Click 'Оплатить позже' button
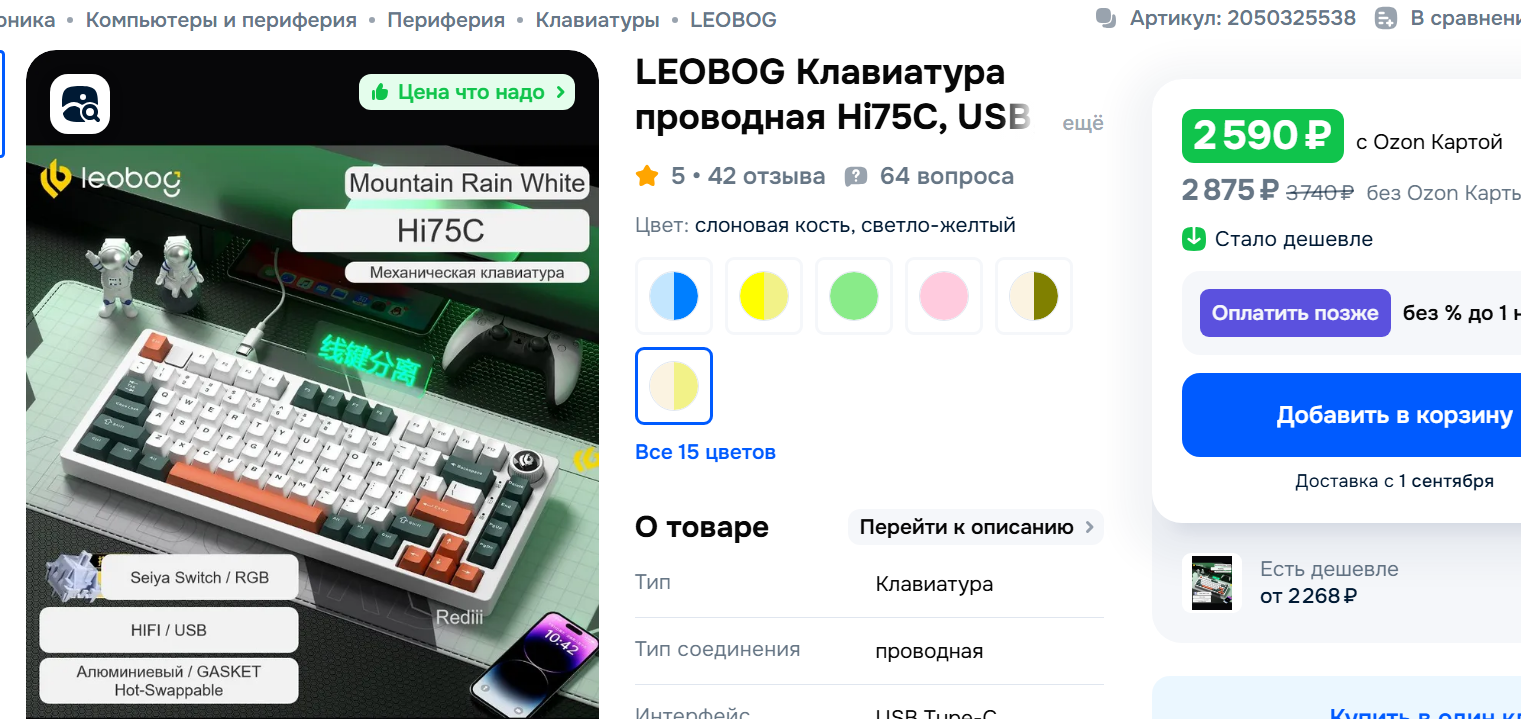1521x719 pixels. tap(1295, 313)
